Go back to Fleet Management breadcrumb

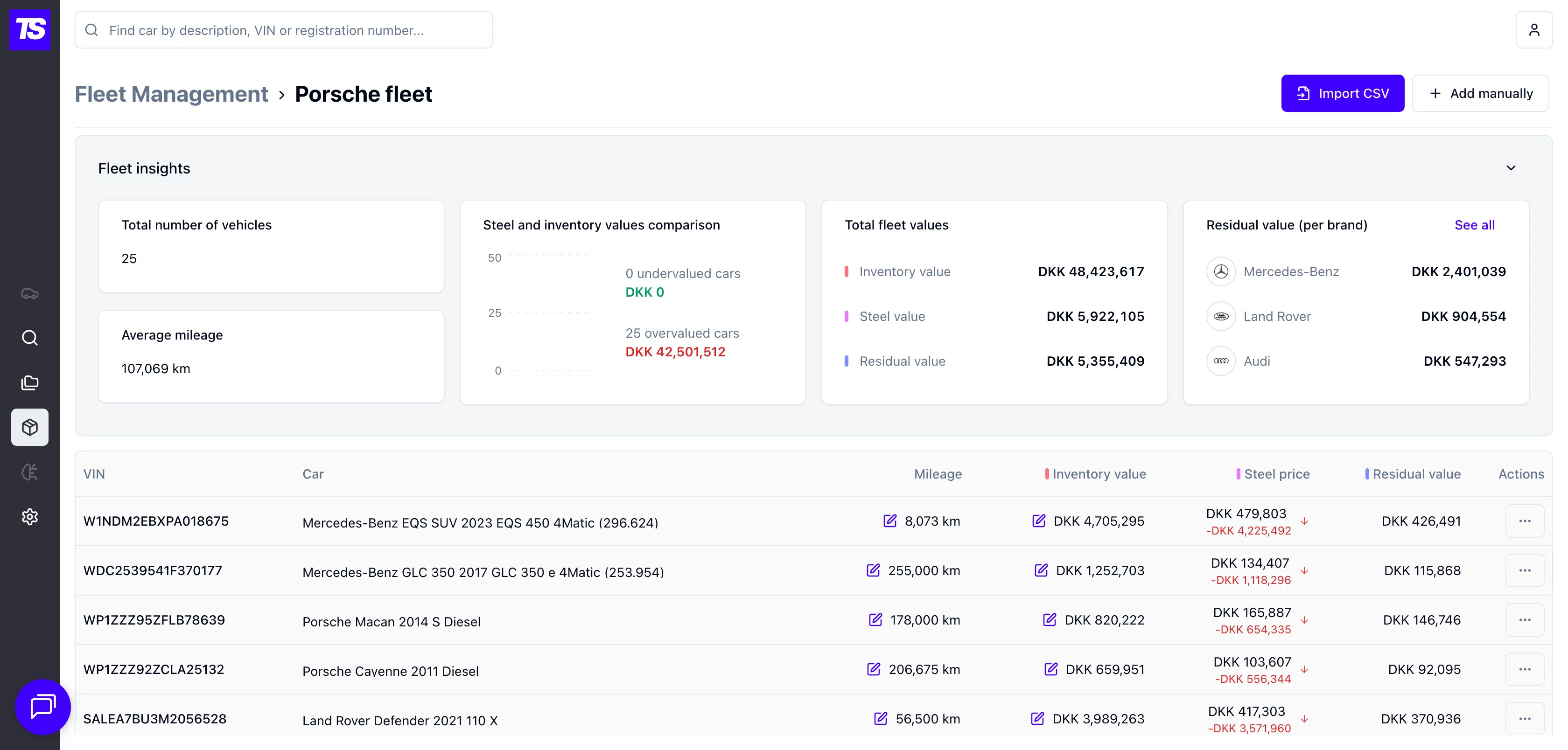(171, 94)
